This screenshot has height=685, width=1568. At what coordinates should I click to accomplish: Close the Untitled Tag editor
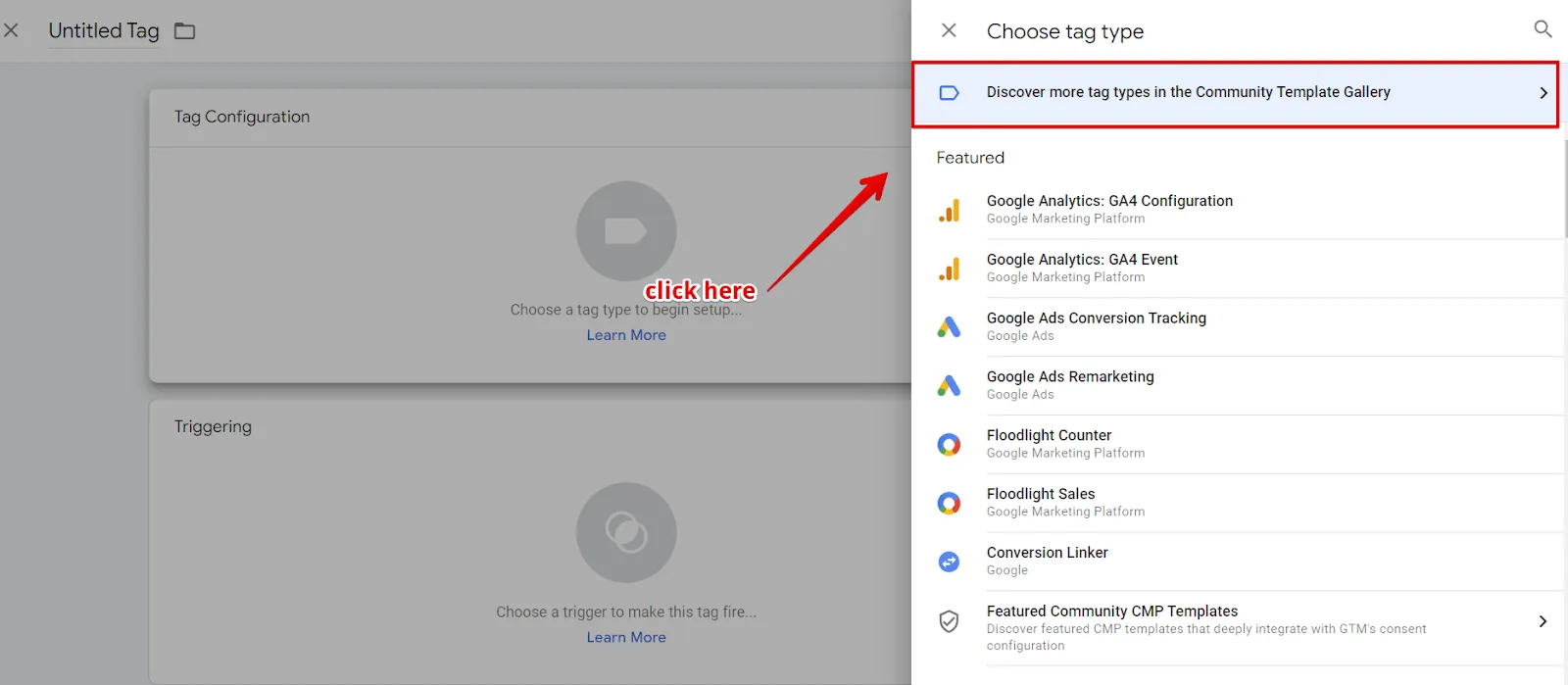[11, 30]
